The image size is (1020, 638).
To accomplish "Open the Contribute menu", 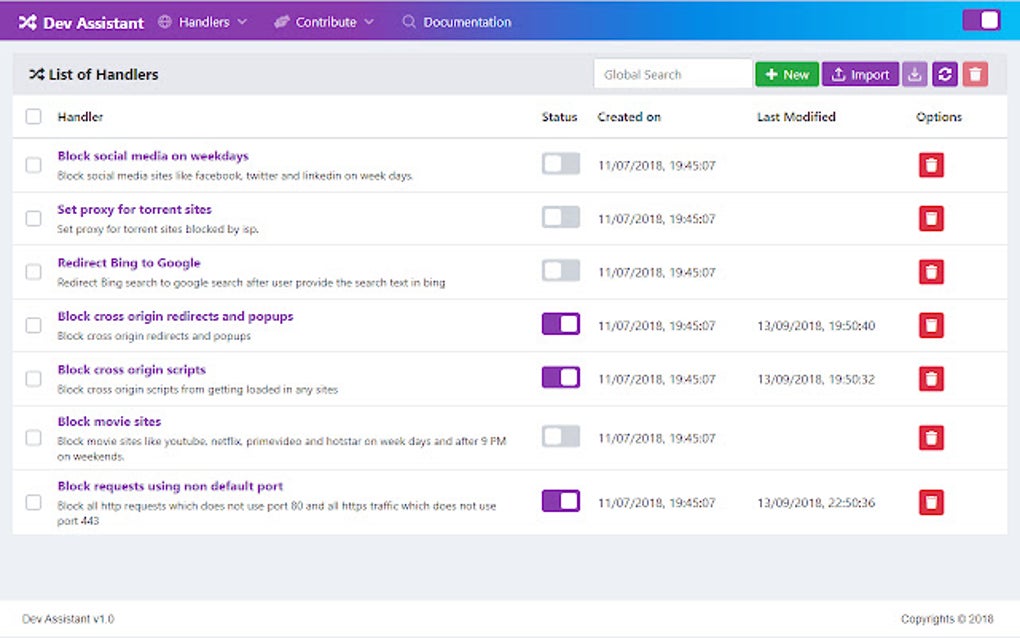I will tap(324, 22).
